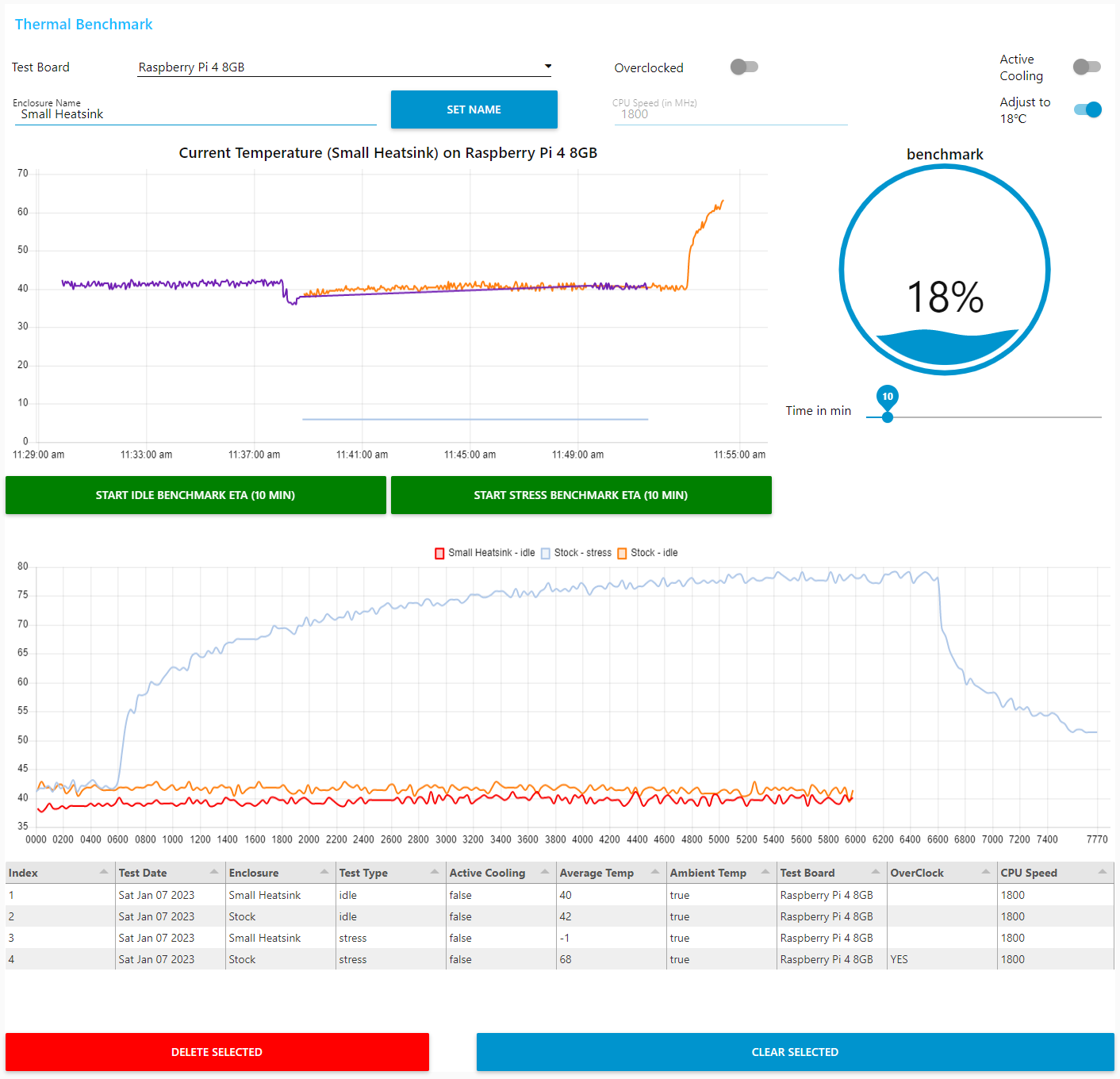Click the Average Temp sort arrow
Screen dimensions: 1120x1079
click(x=655, y=872)
